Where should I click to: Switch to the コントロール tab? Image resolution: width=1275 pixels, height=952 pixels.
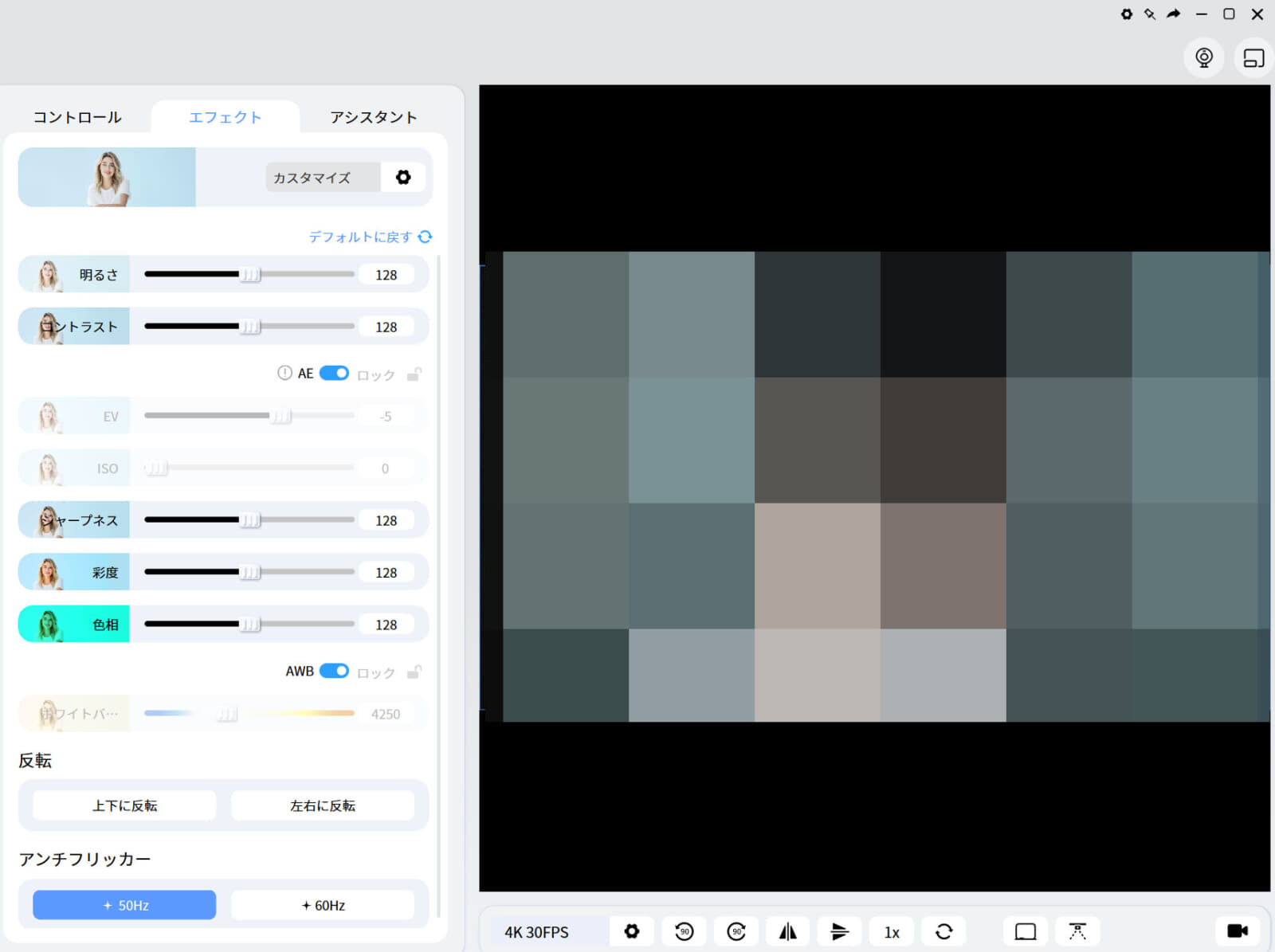click(77, 118)
